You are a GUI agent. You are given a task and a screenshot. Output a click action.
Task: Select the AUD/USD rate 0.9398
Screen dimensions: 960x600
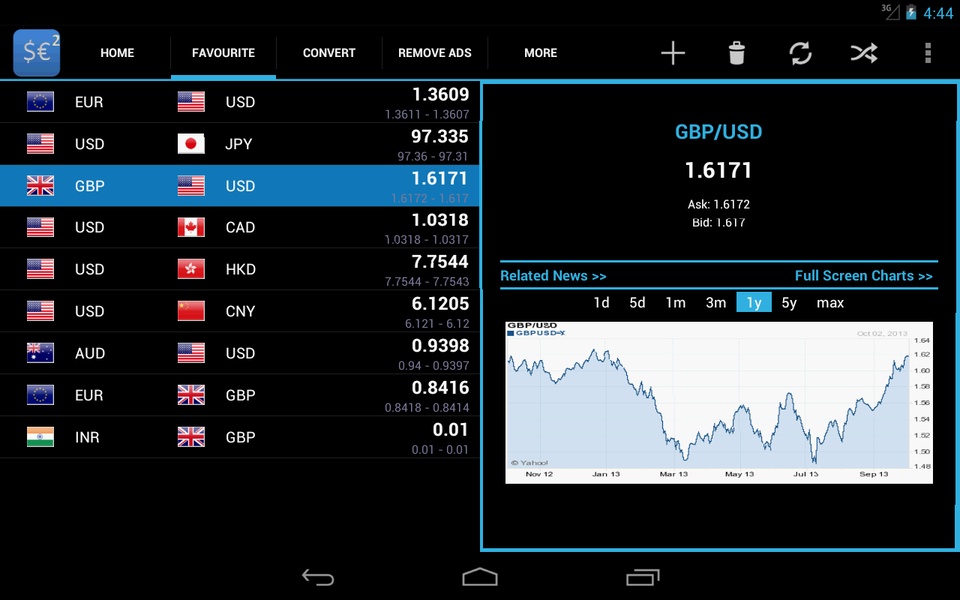point(440,346)
